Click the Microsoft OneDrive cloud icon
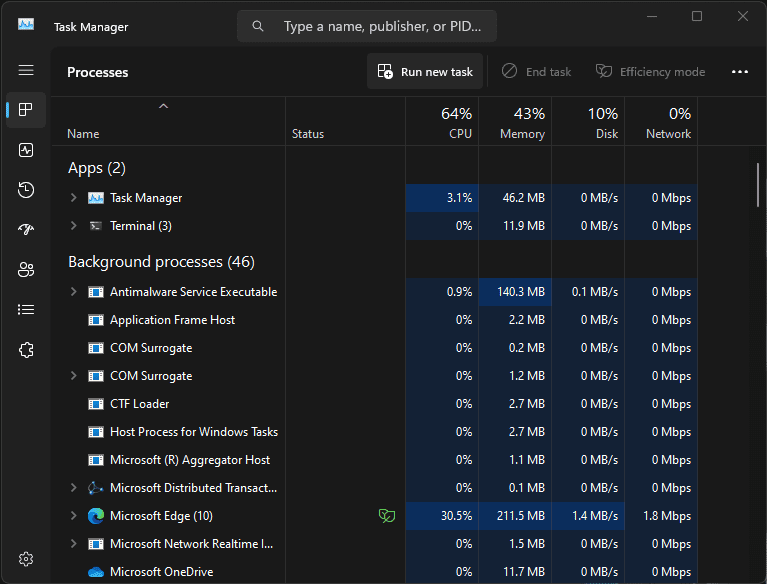The width and height of the screenshot is (767, 584). (x=95, y=572)
